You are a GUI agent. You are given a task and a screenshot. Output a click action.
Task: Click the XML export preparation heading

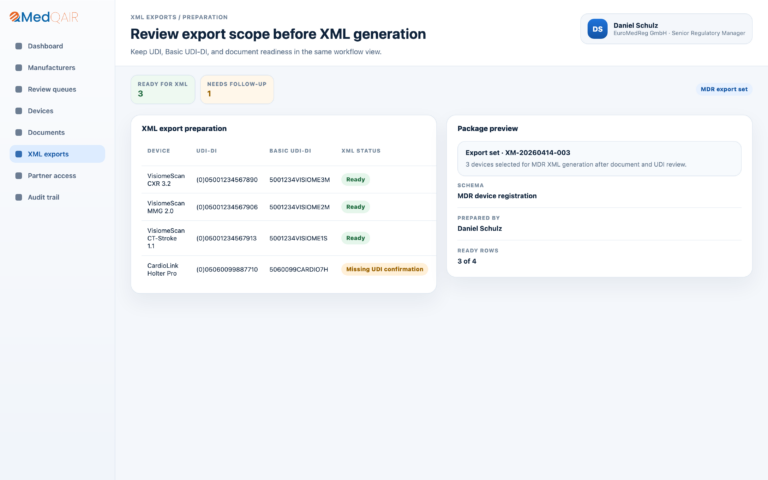(x=184, y=129)
